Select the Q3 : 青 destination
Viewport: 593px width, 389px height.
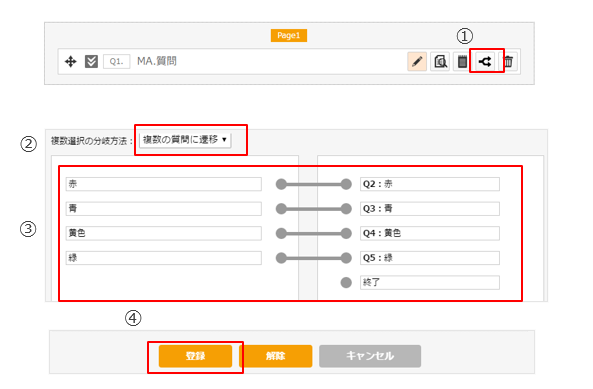click(x=430, y=209)
